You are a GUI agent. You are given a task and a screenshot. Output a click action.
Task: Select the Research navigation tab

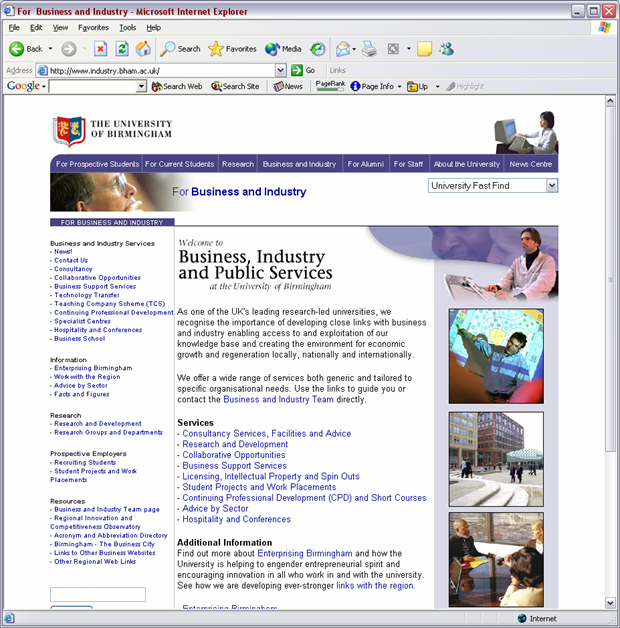click(x=238, y=164)
